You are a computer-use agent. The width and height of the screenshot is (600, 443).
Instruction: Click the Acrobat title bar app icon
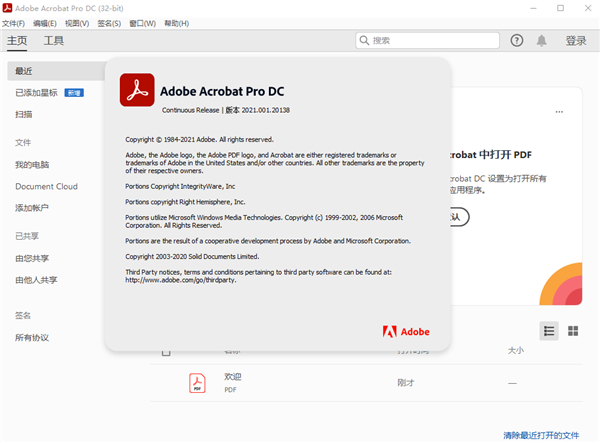click(x=7, y=8)
